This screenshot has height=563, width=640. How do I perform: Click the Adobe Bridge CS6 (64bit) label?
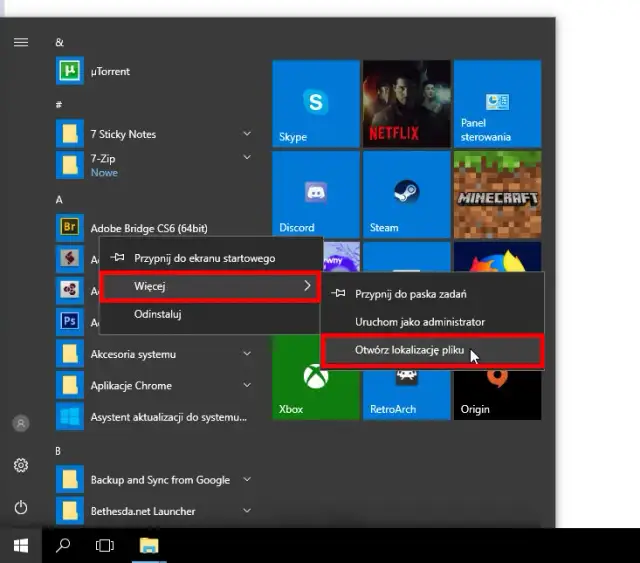pos(149,228)
